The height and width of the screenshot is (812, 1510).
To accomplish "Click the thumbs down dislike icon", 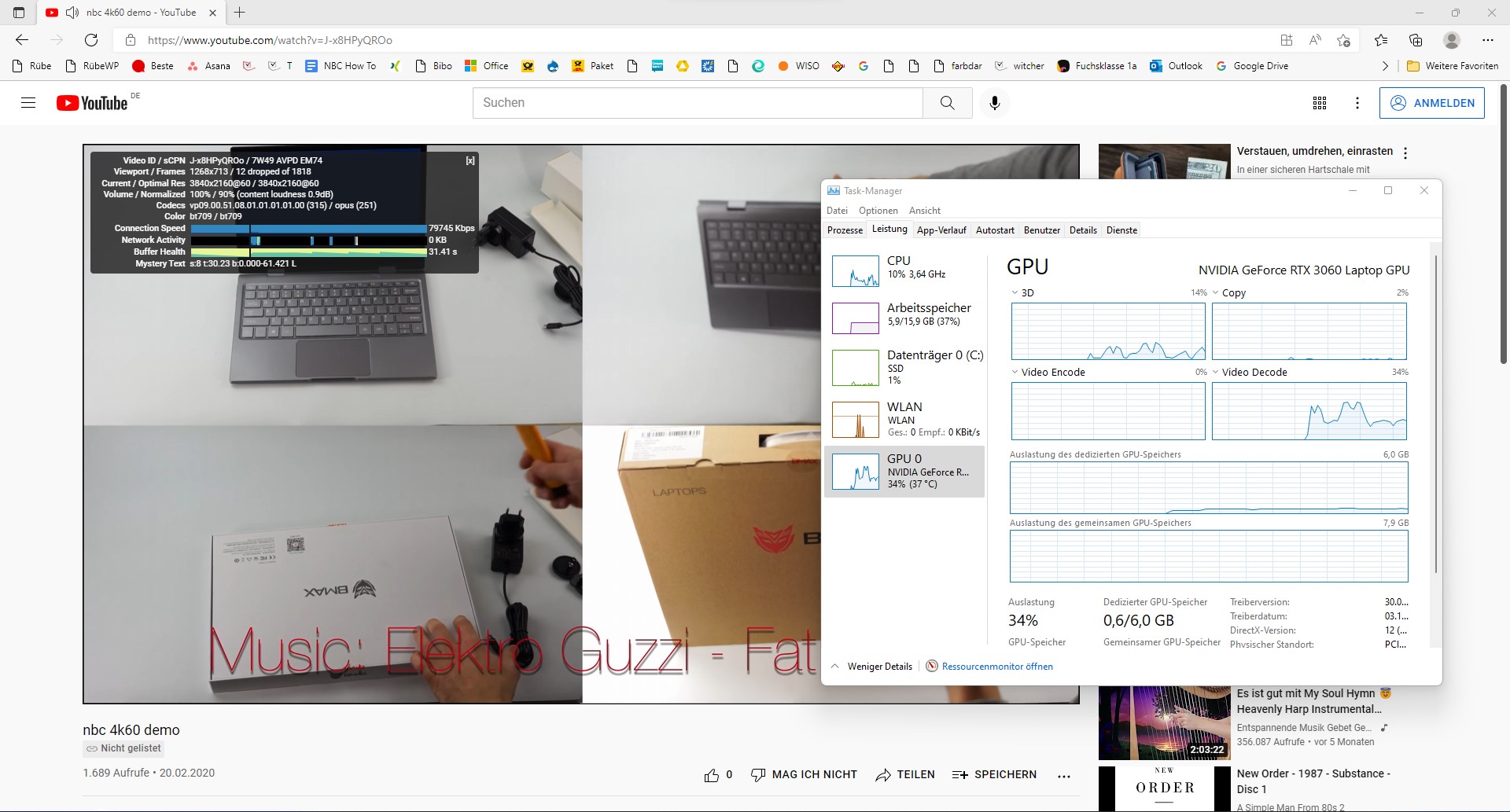I will pos(758,775).
